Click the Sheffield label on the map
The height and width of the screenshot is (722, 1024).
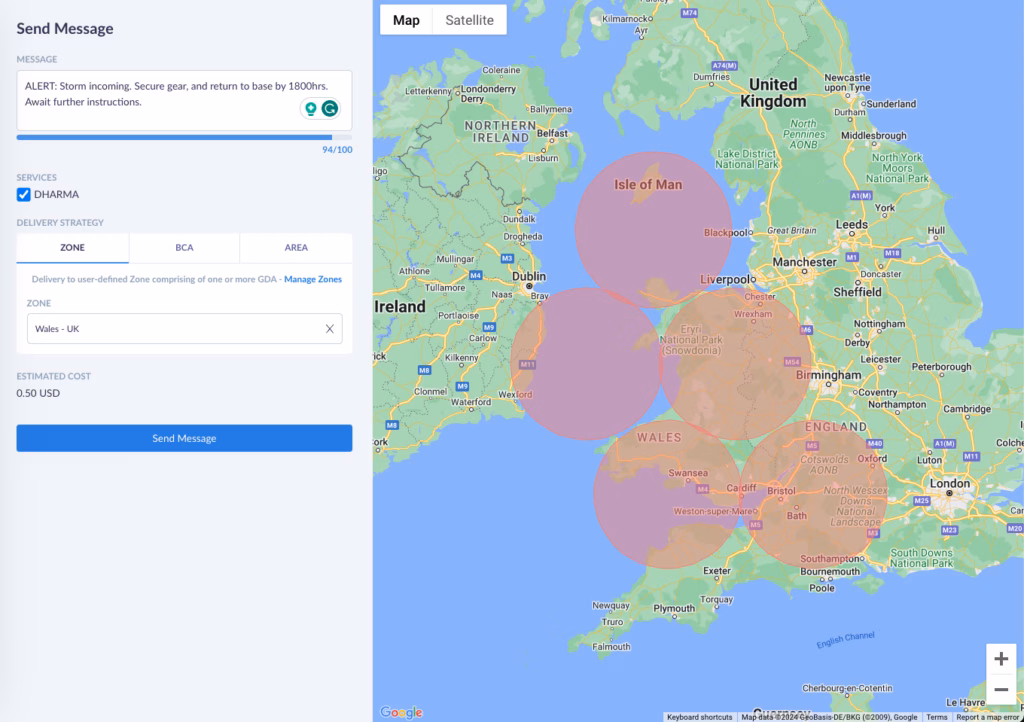coord(857,292)
